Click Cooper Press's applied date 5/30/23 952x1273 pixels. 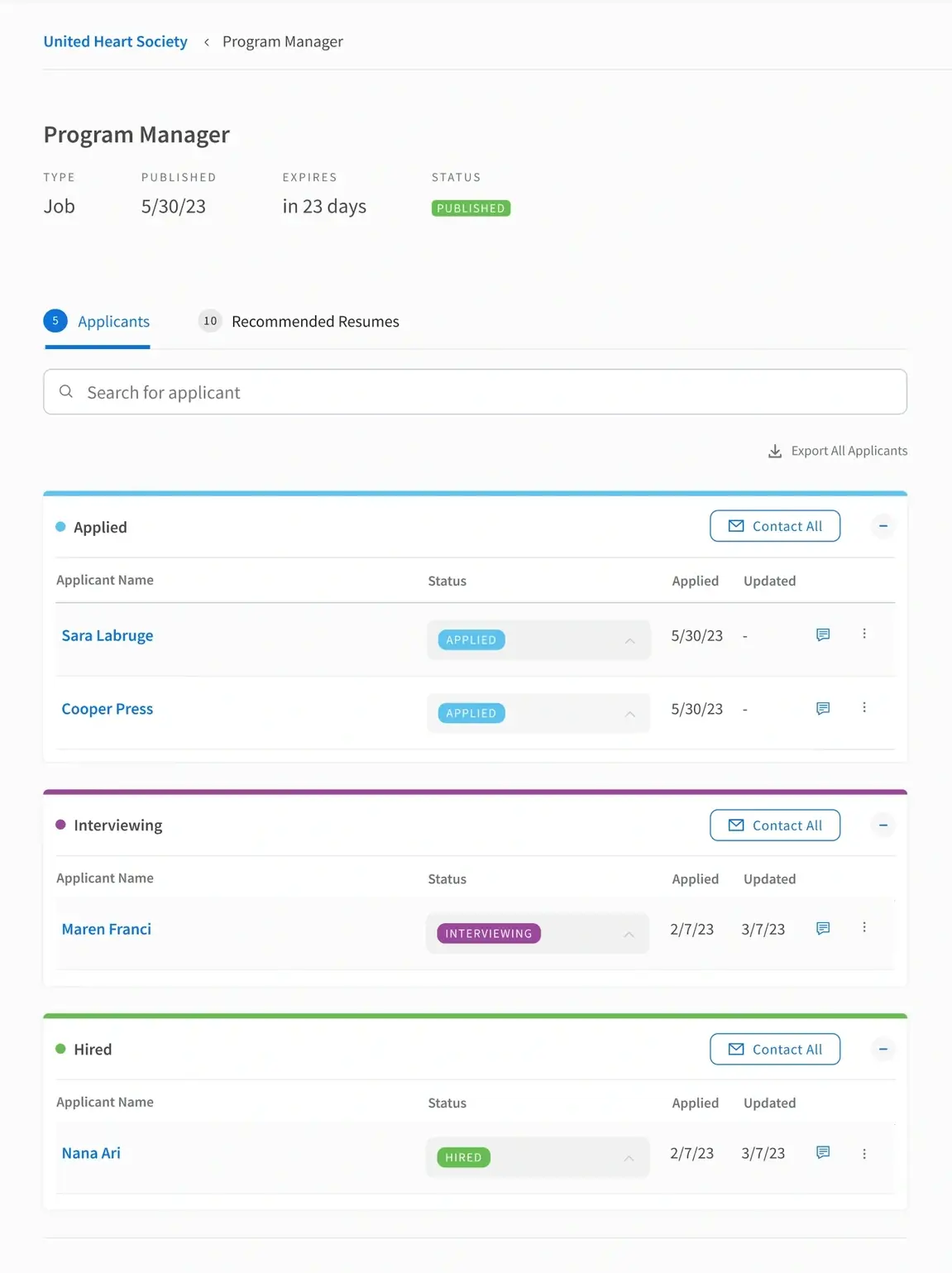pyautogui.click(x=697, y=709)
